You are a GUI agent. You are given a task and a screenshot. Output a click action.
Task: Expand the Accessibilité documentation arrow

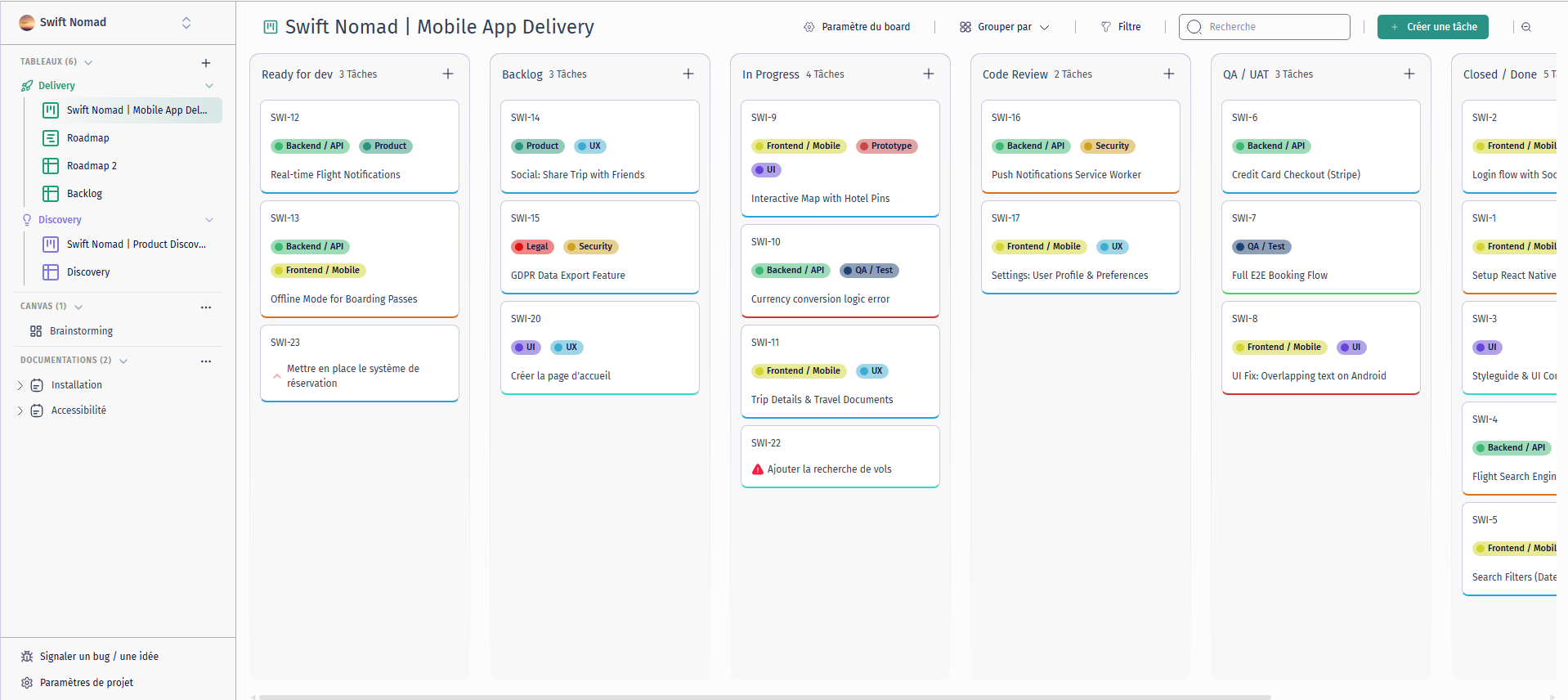click(x=20, y=411)
